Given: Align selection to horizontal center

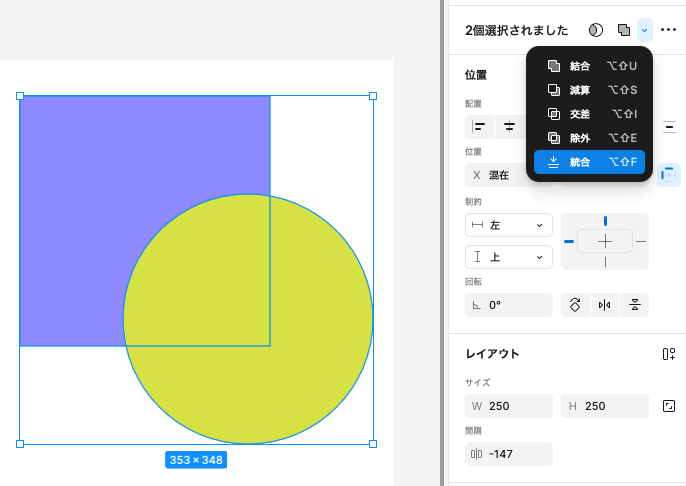Looking at the screenshot, I should tap(510, 126).
